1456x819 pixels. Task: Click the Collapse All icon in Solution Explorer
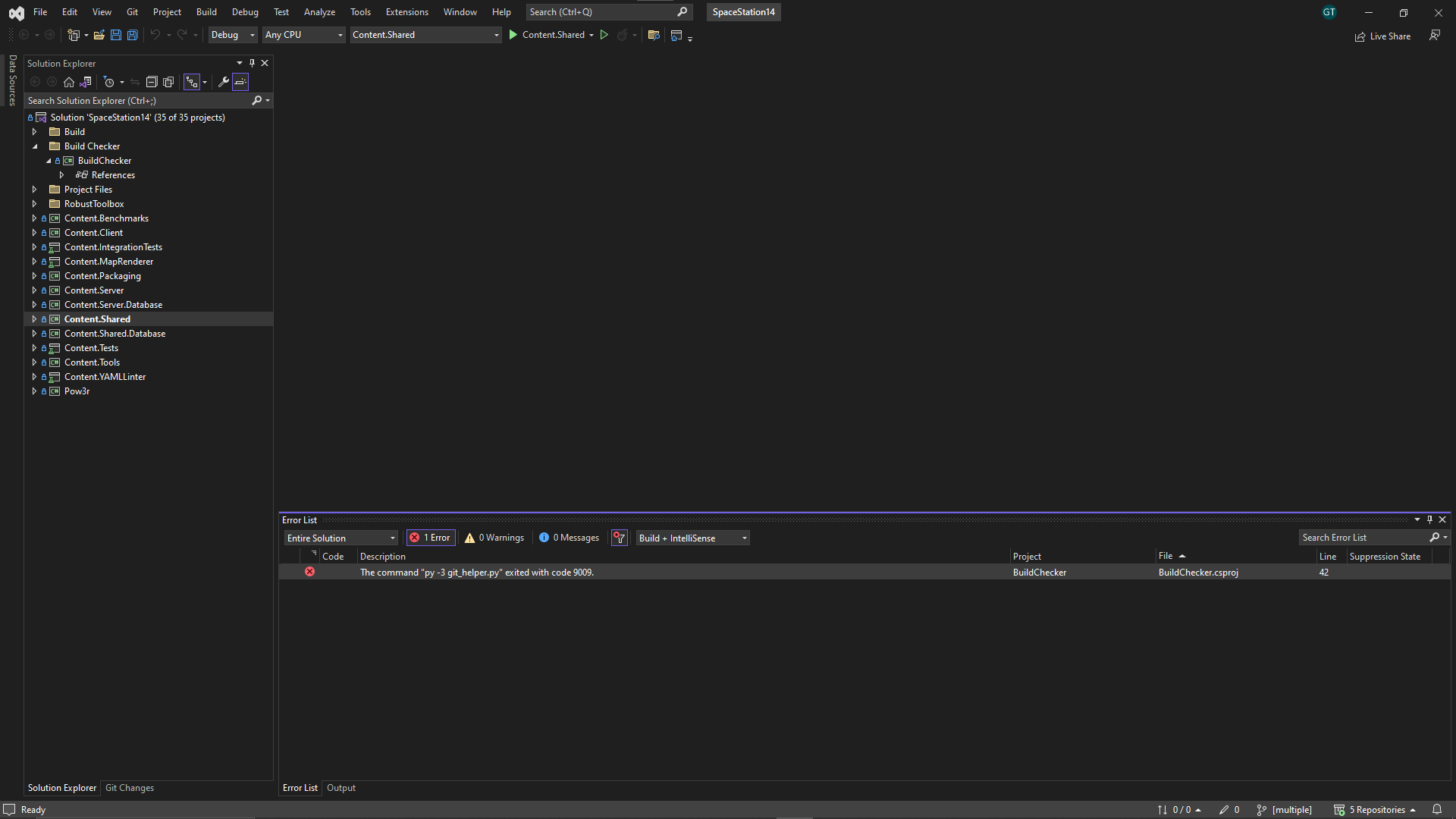click(x=152, y=82)
